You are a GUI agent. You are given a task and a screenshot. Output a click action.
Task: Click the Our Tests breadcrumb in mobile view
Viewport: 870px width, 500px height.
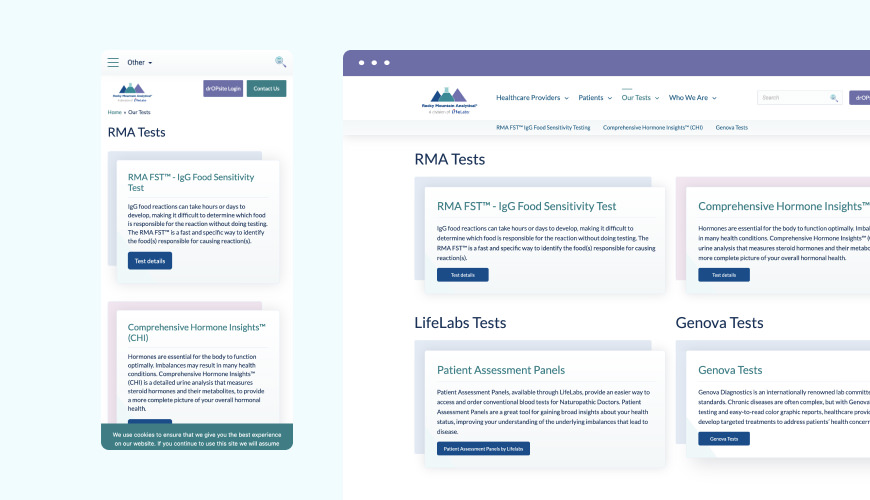click(139, 112)
